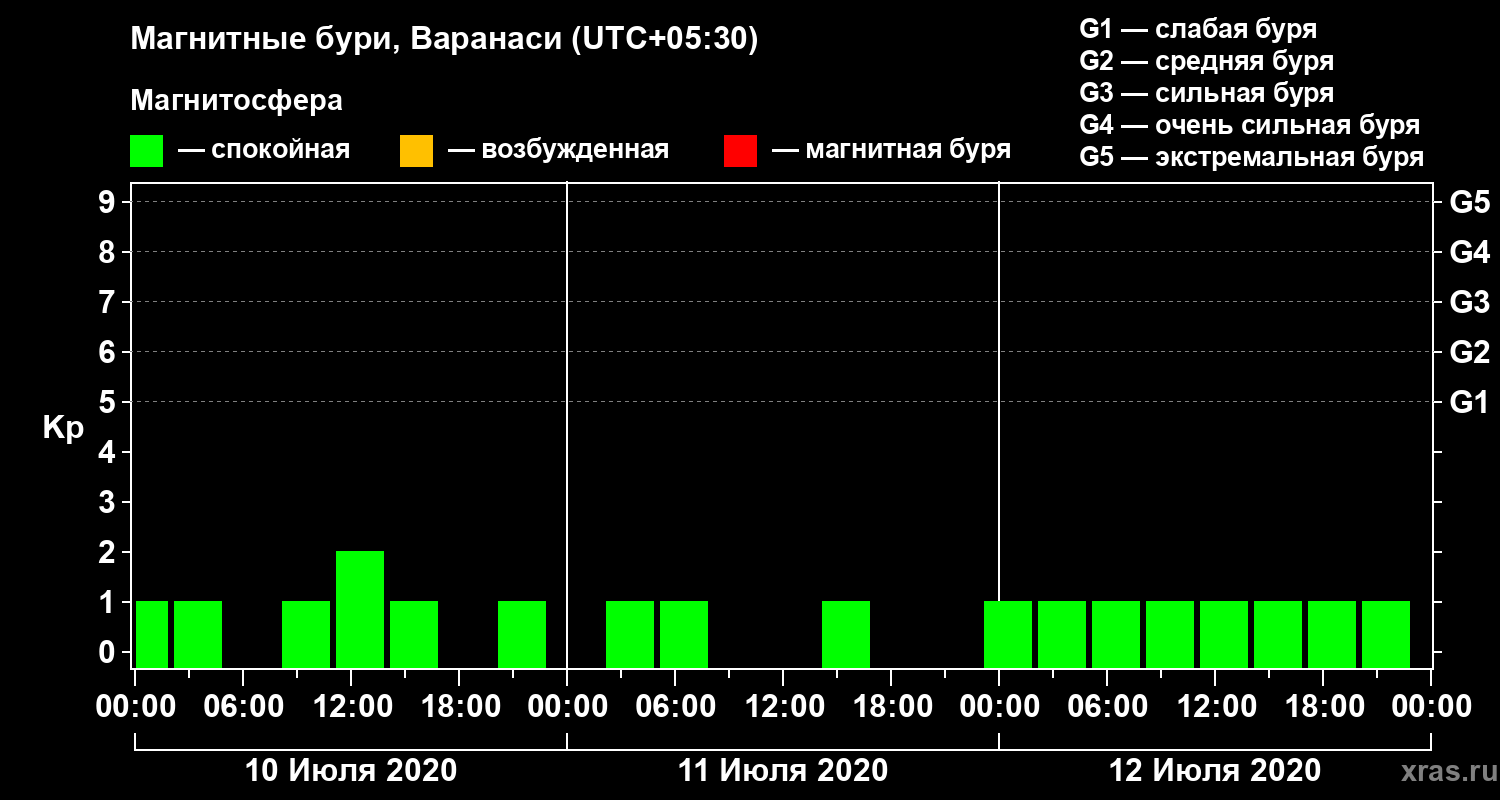Image resolution: width=1500 pixels, height=800 pixels.
Task: Click the '12:00' tick label for 10 July
Action: pyautogui.click(x=351, y=707)
